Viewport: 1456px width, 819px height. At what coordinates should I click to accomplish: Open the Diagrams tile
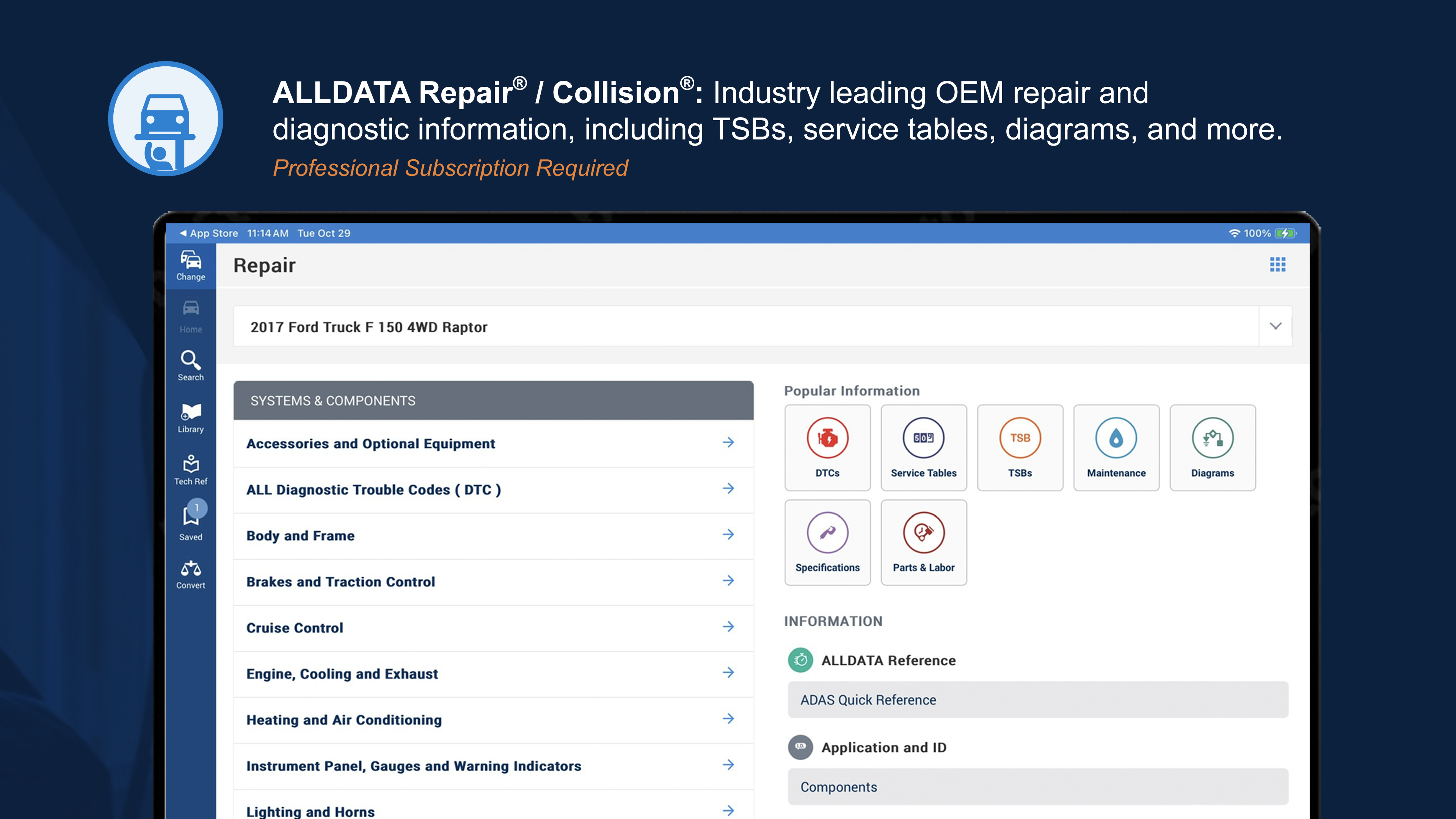[x=1213, y=448]
